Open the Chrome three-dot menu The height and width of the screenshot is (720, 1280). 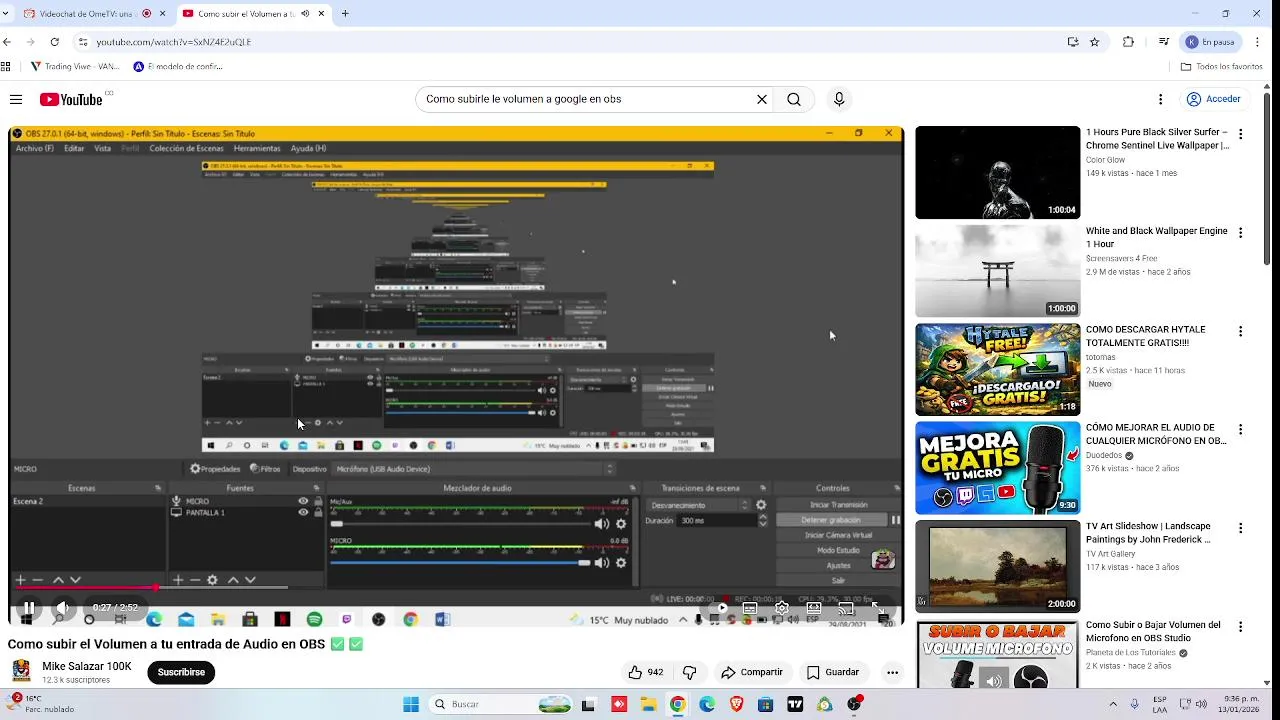point(1257,42)
